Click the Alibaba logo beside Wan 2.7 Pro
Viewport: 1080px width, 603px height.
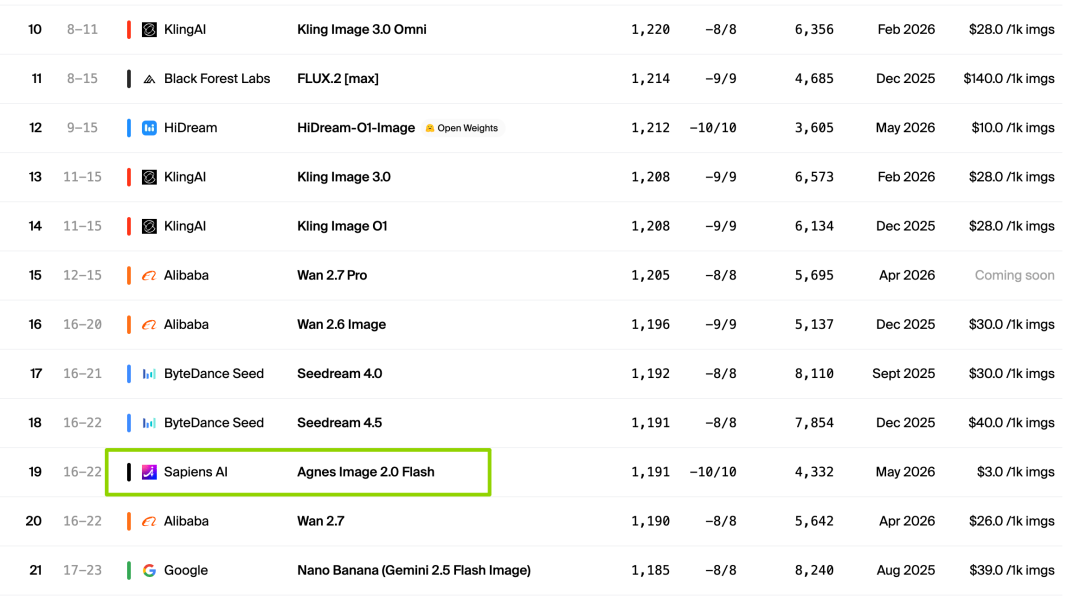(x=149, y=276)
